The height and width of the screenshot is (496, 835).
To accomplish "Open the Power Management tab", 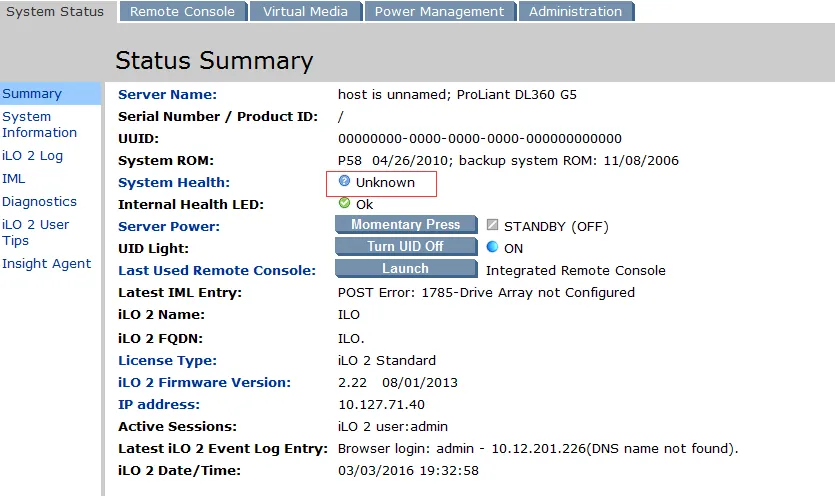I will [x=440, y=12].
